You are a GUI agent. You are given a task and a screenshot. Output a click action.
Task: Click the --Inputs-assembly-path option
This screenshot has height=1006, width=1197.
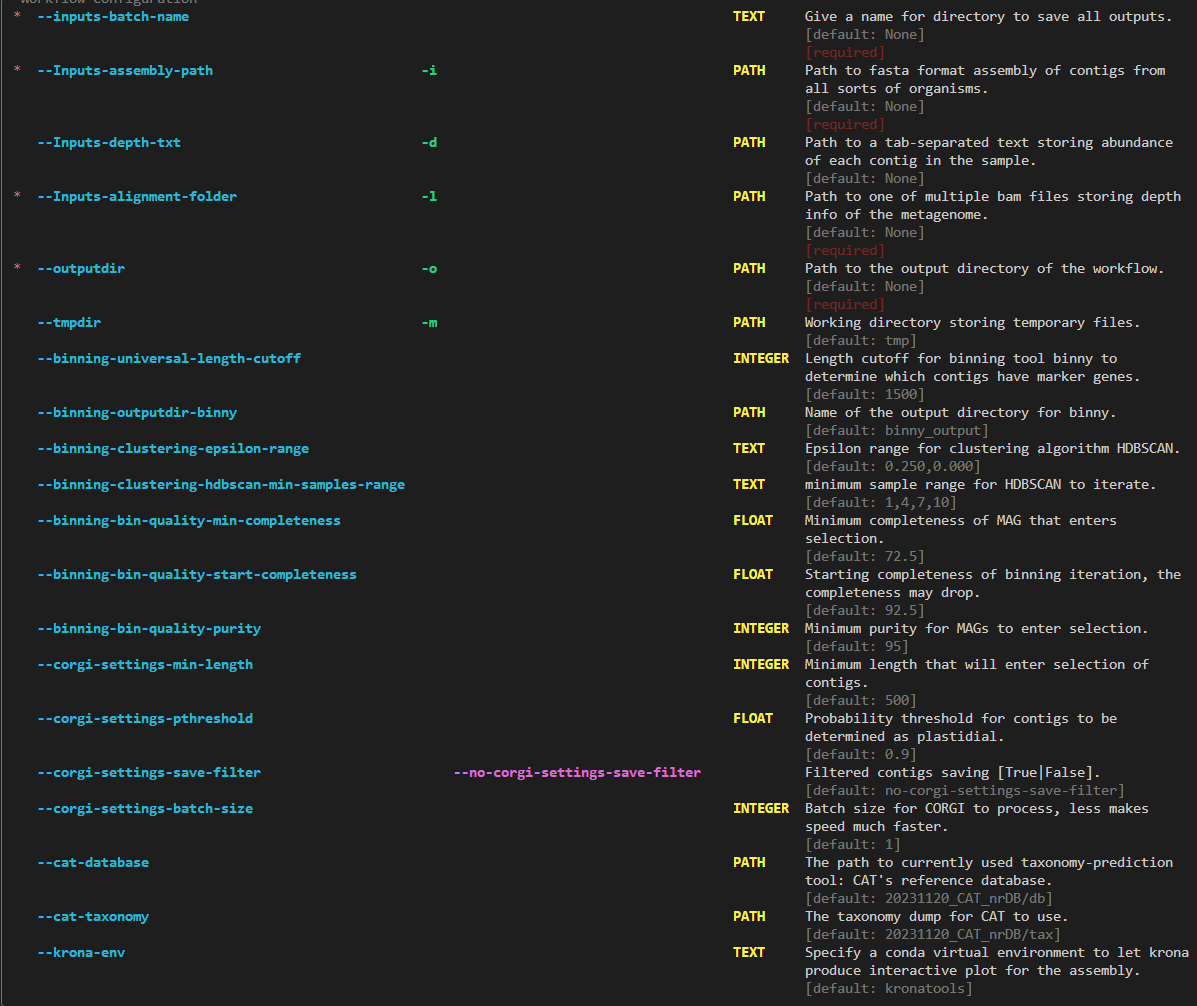(125, 70)
